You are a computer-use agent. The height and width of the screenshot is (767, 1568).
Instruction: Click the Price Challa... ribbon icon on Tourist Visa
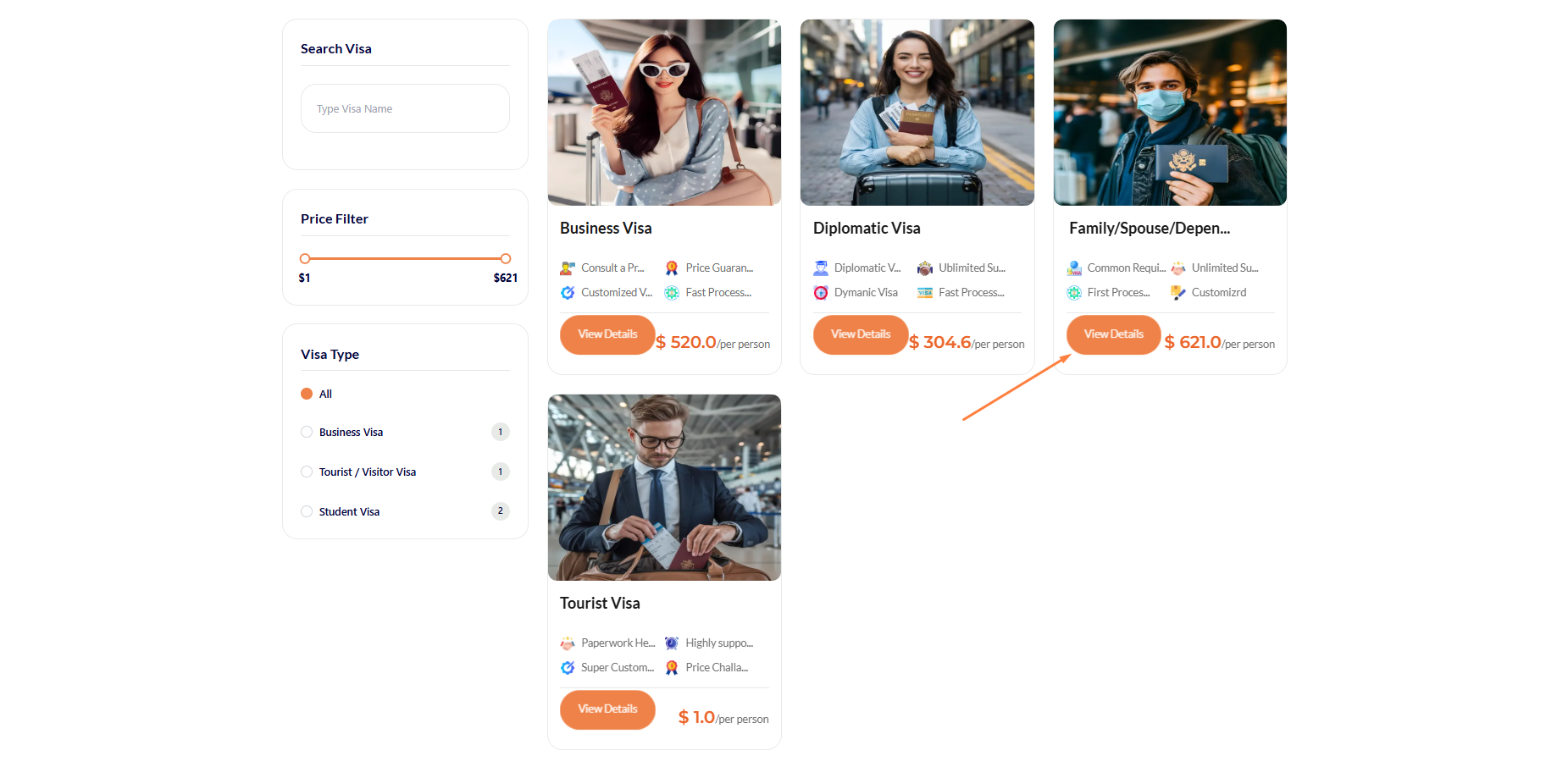[x=672, y=668]
